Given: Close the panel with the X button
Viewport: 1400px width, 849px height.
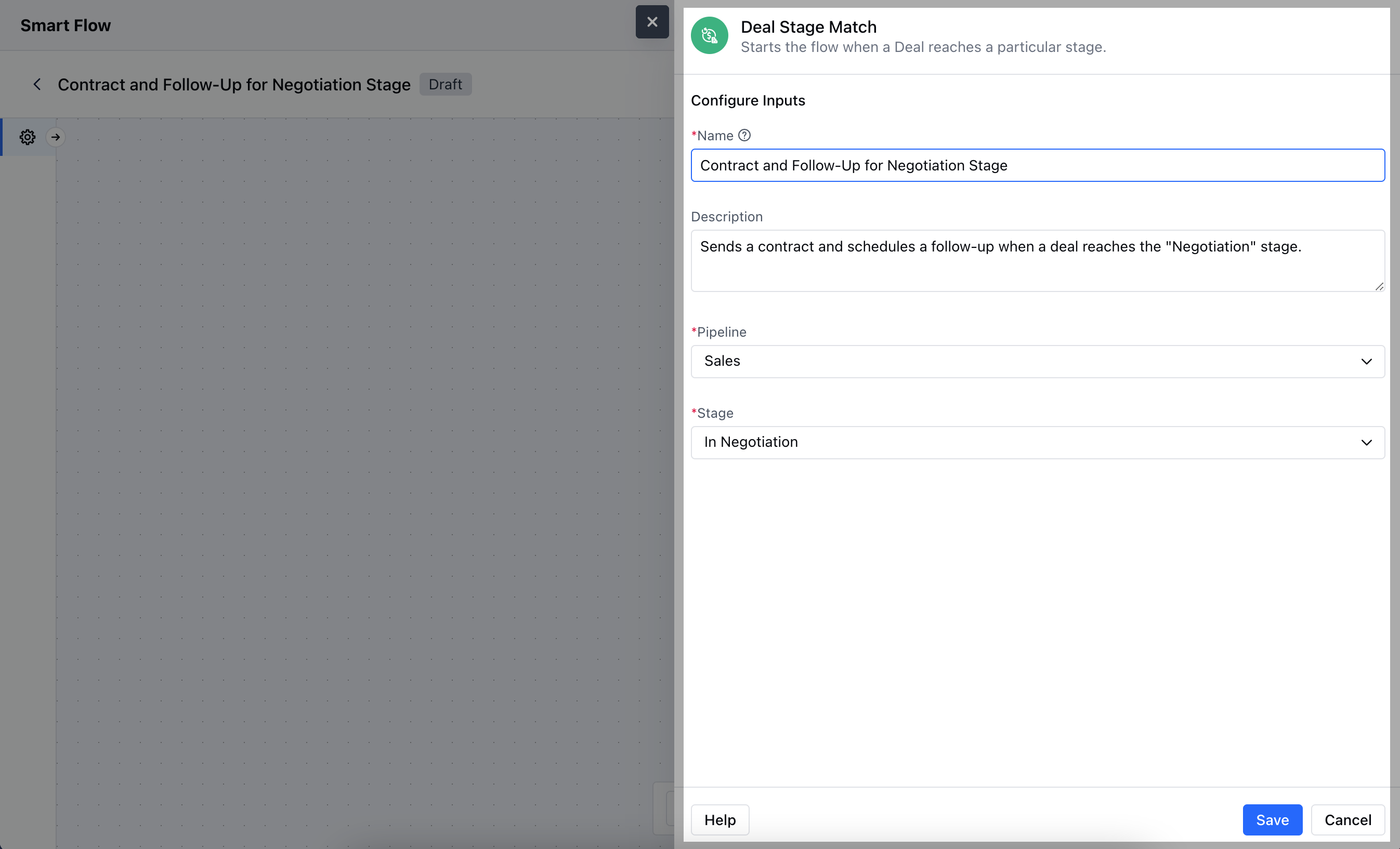Looking at the screenshot, I should (652, 22).
